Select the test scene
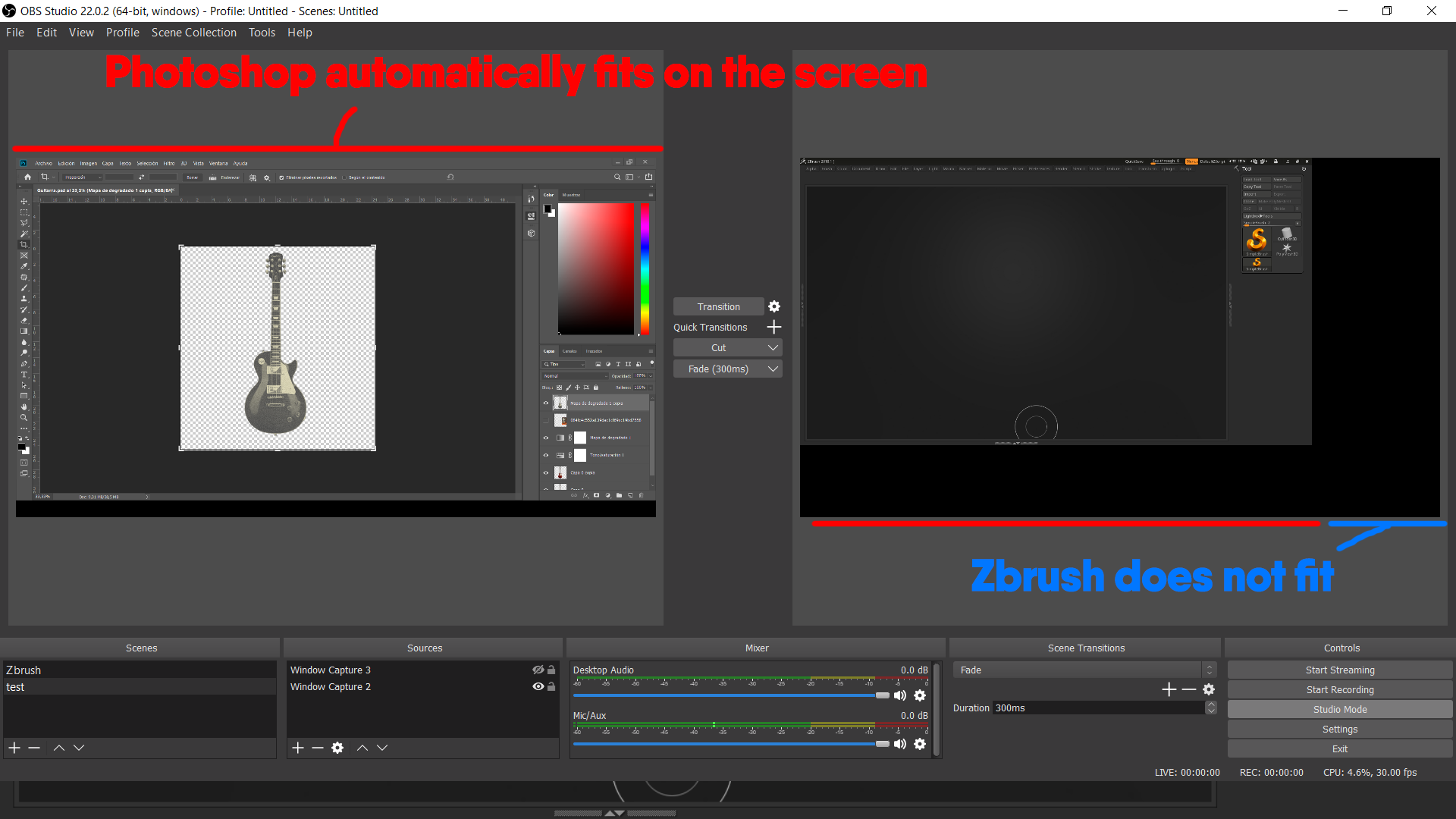Screen dimensions: 1456x819 pos(140,686)
